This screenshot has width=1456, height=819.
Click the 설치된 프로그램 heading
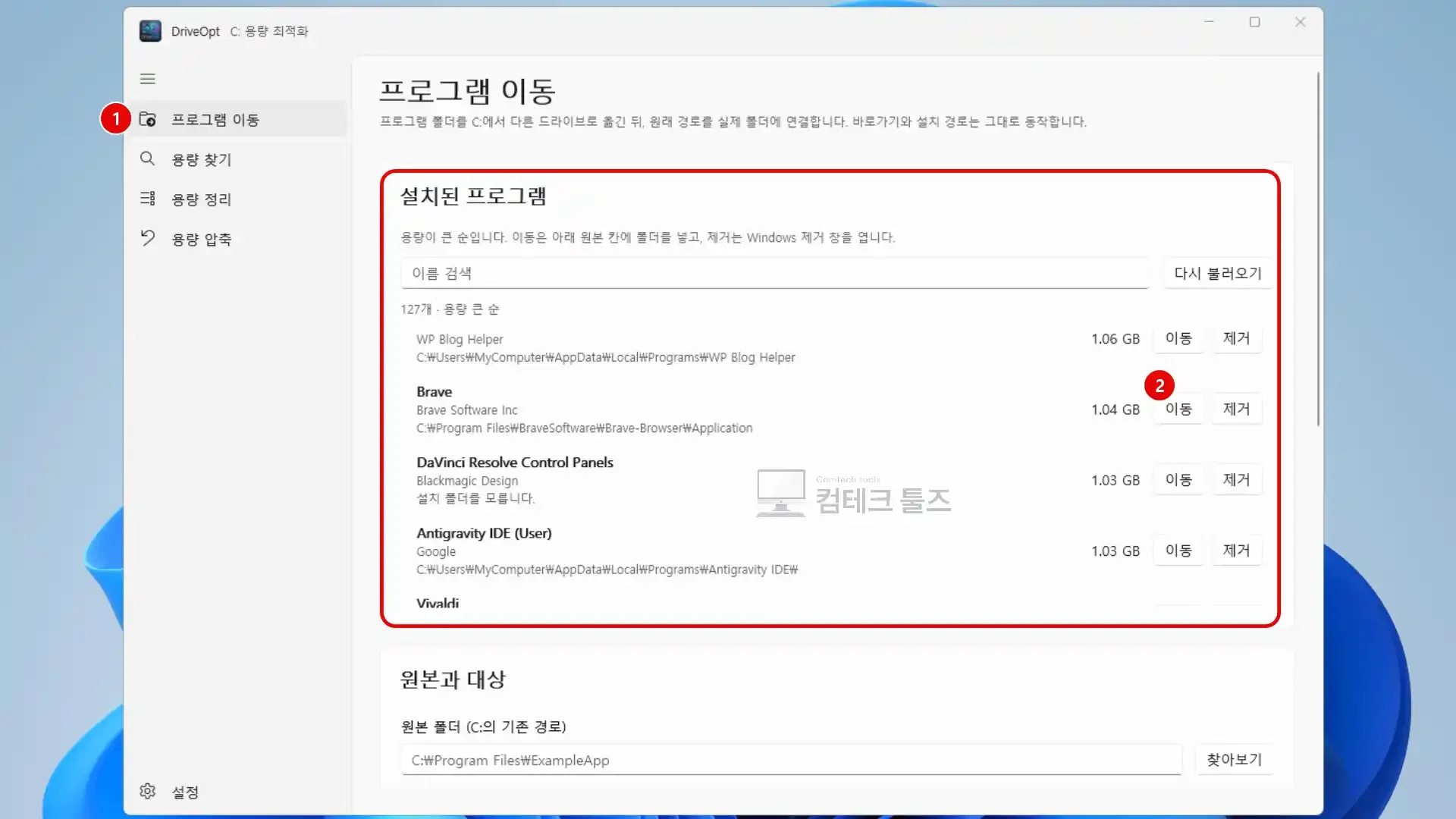coord(473,196)
